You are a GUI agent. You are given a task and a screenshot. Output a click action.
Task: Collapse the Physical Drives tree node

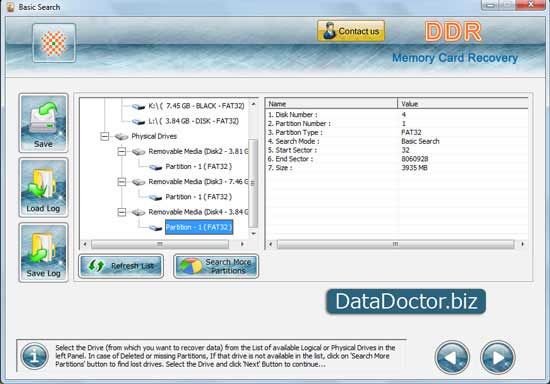105,136
